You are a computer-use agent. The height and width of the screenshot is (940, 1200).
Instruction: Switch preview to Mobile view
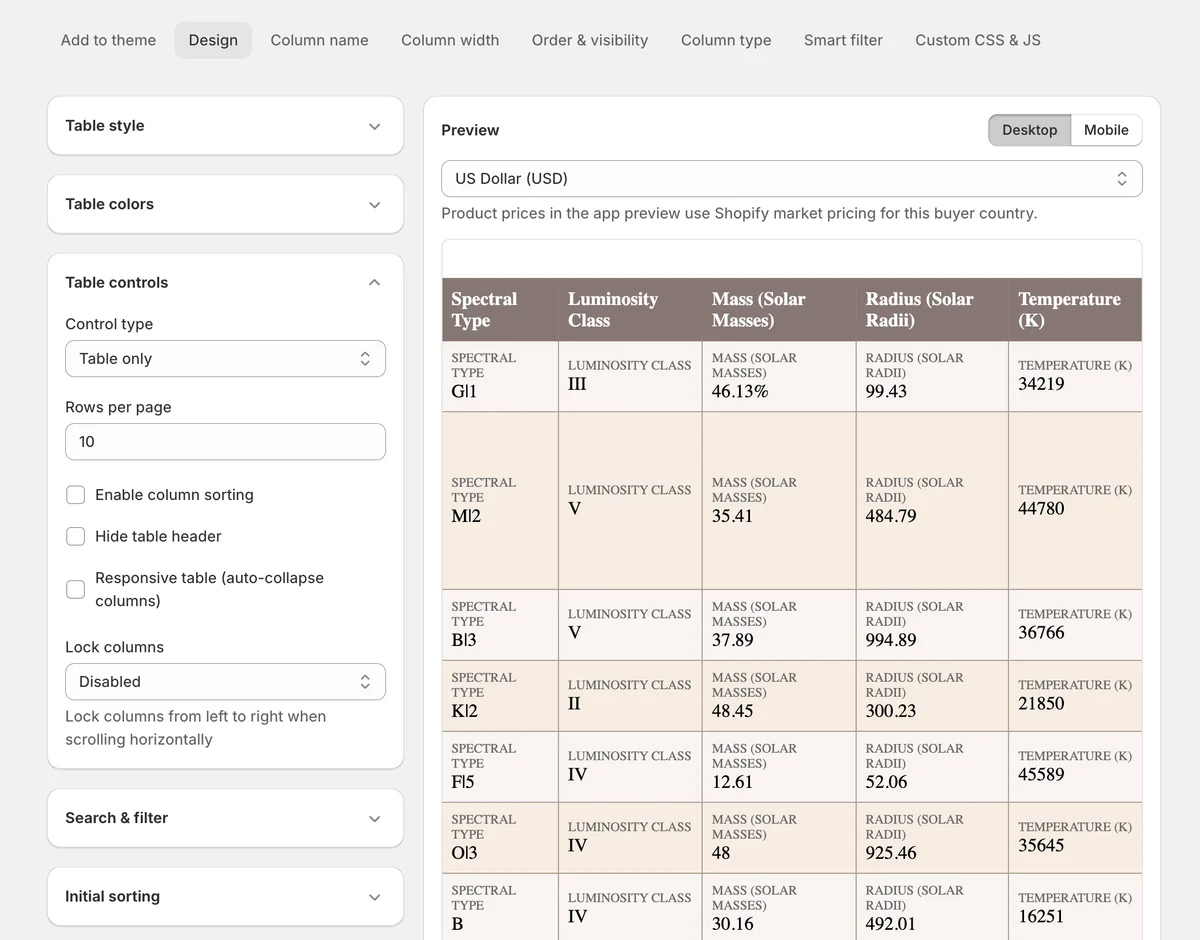point(1106,130)
